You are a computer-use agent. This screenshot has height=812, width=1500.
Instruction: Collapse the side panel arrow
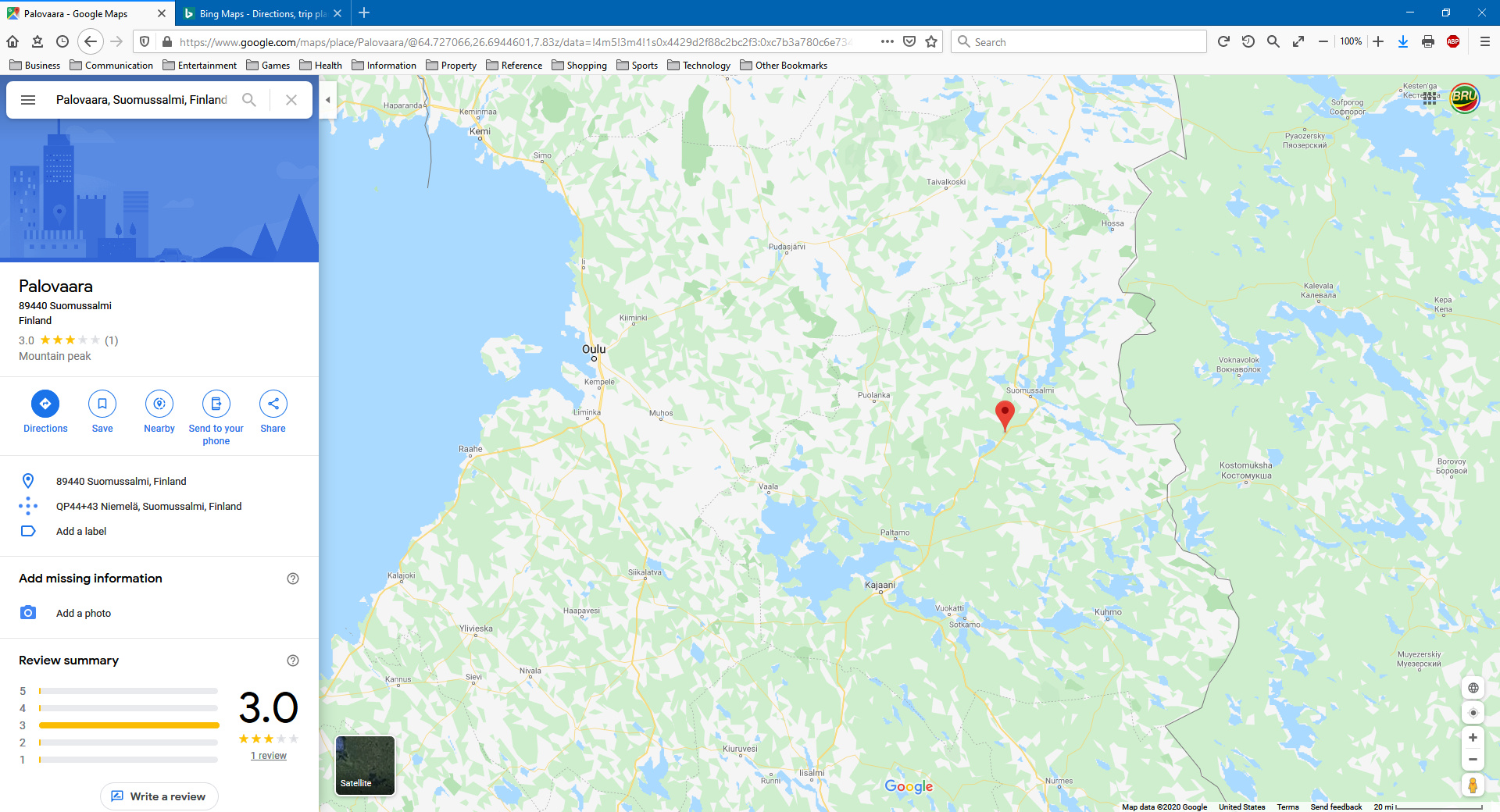click(x=328, y=100)
